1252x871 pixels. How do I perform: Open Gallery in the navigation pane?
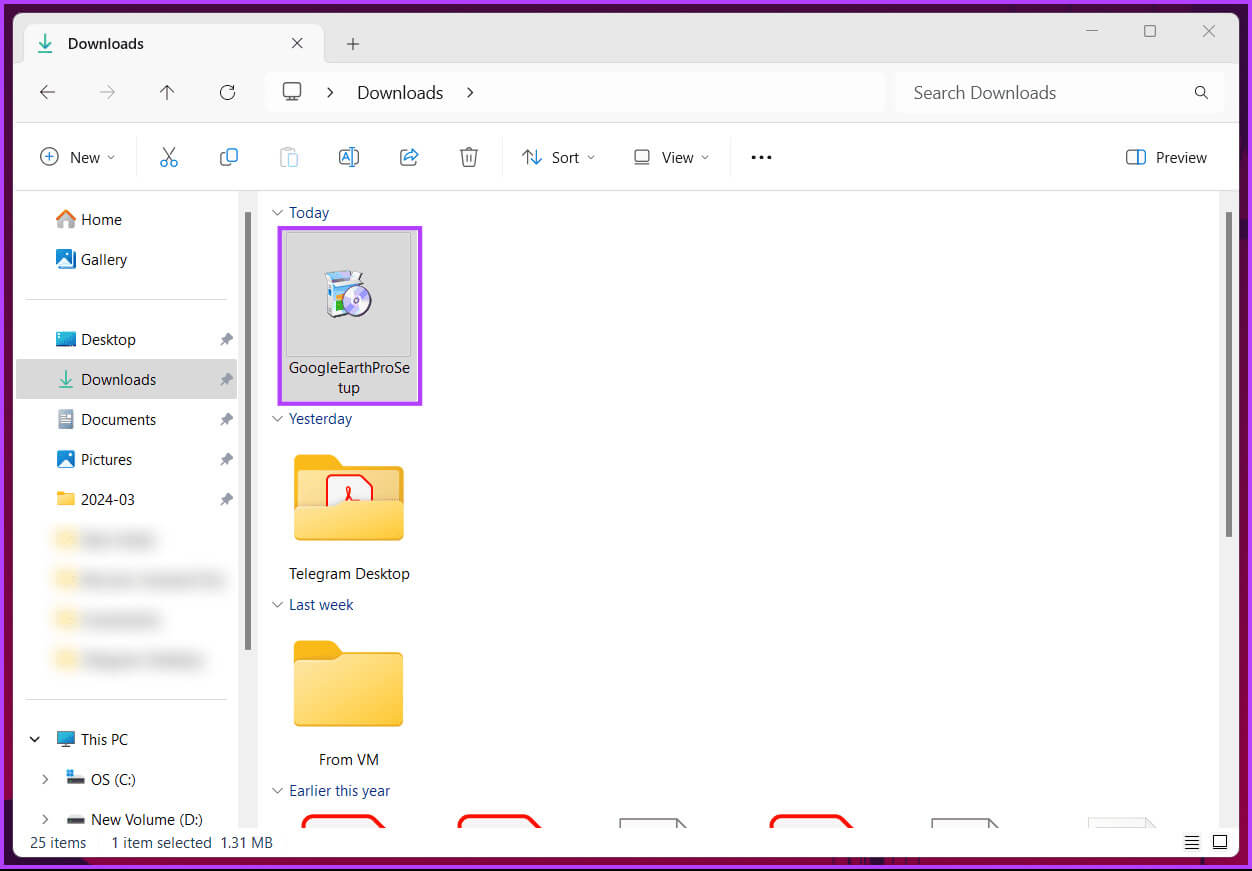91,259
